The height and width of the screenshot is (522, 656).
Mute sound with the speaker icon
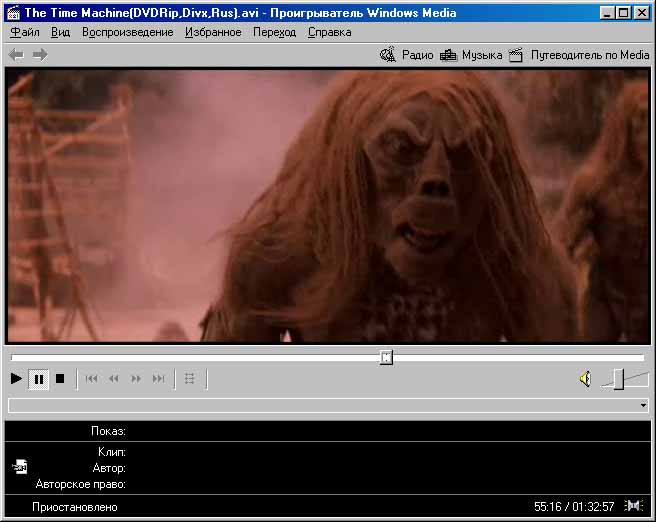pyautogui.click(x=585, y=379)
